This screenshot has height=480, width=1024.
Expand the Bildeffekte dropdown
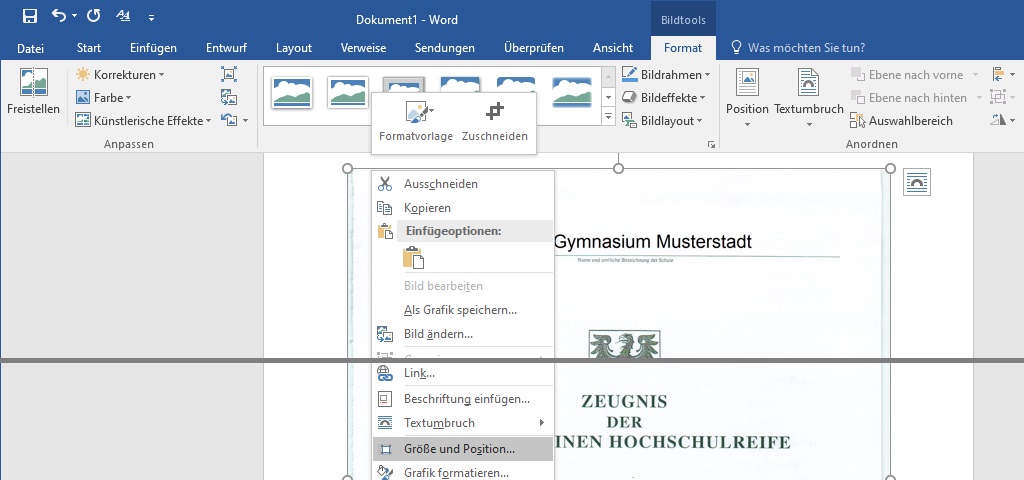click(x=666, y=98)
